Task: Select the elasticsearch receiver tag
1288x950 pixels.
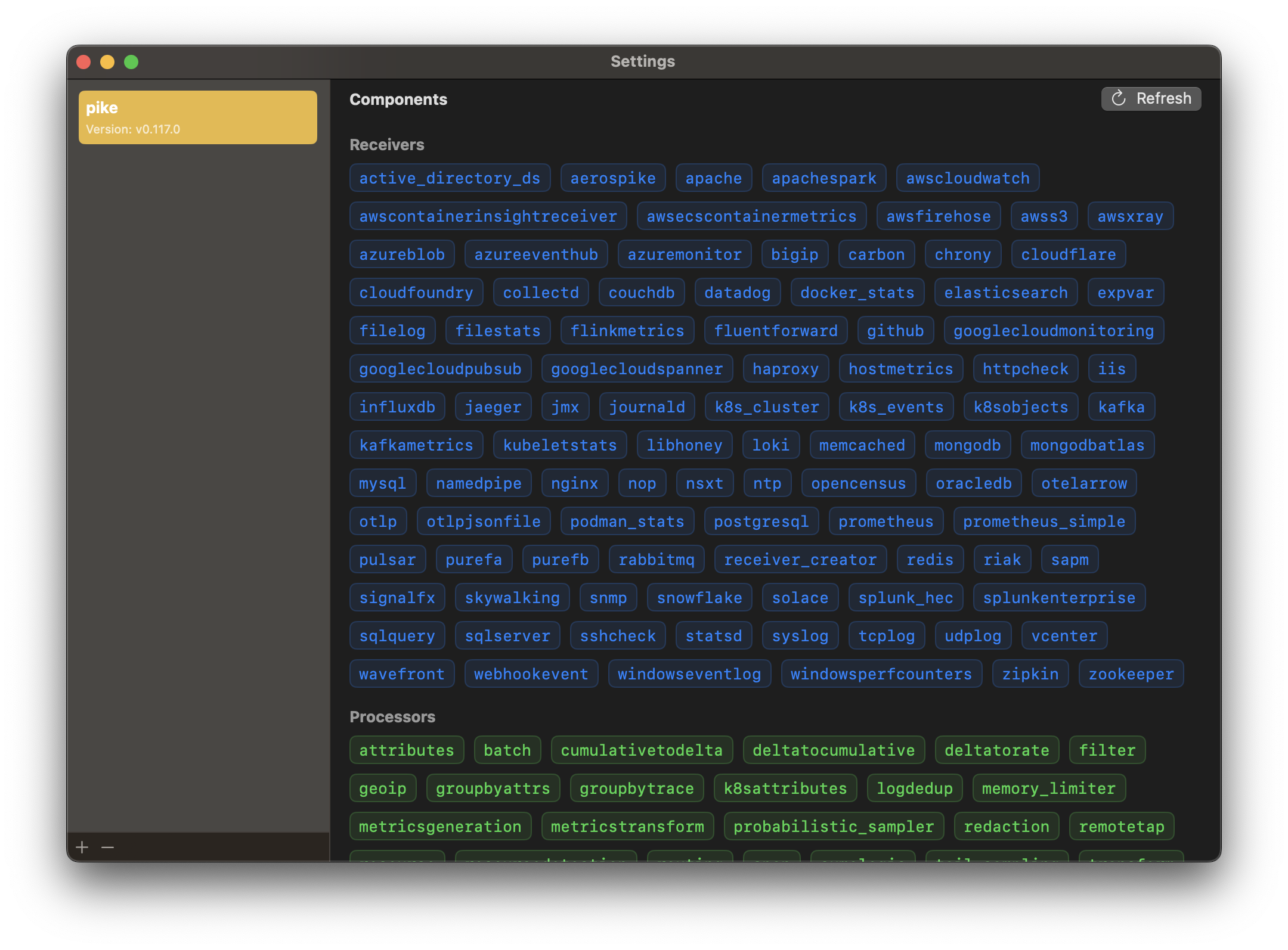Action: (1006, 293)
